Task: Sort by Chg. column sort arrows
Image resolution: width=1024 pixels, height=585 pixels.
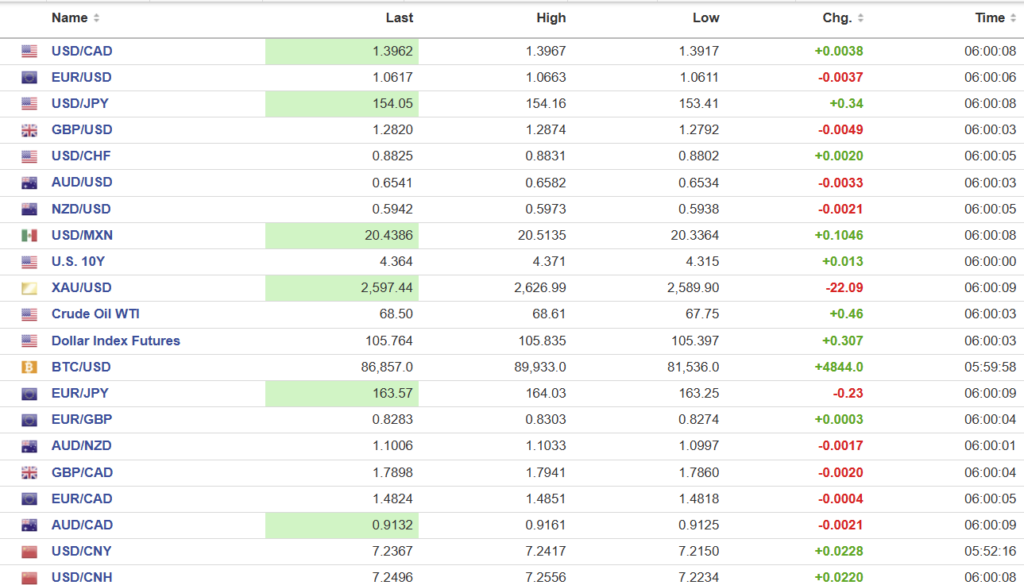Action: click(x=861, y=18)
